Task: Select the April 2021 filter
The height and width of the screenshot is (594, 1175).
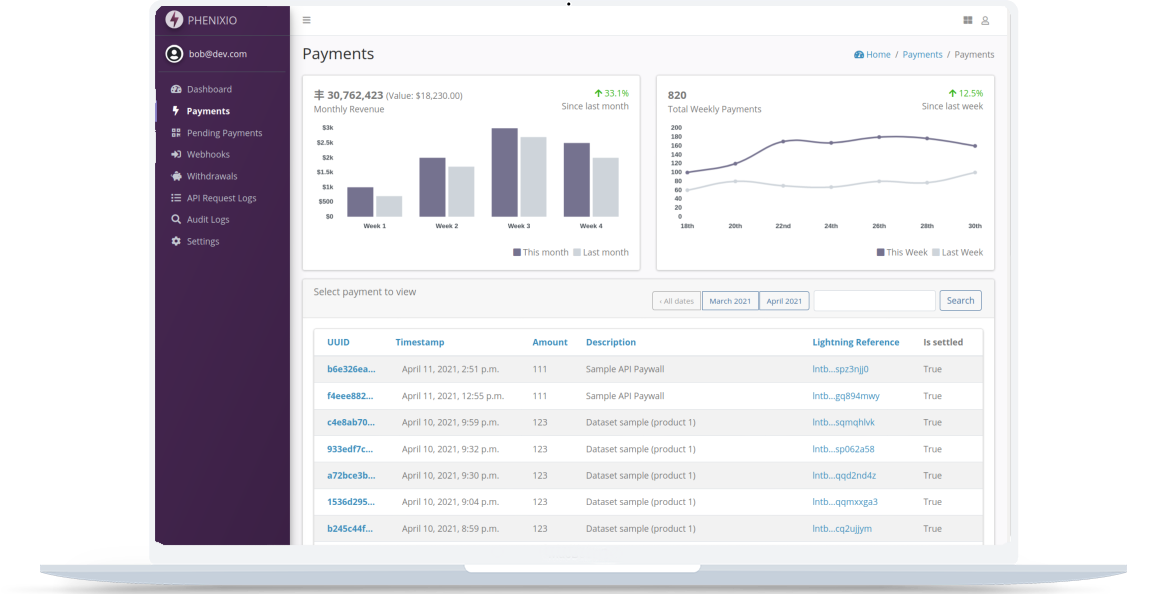Action: coord(784,300)
